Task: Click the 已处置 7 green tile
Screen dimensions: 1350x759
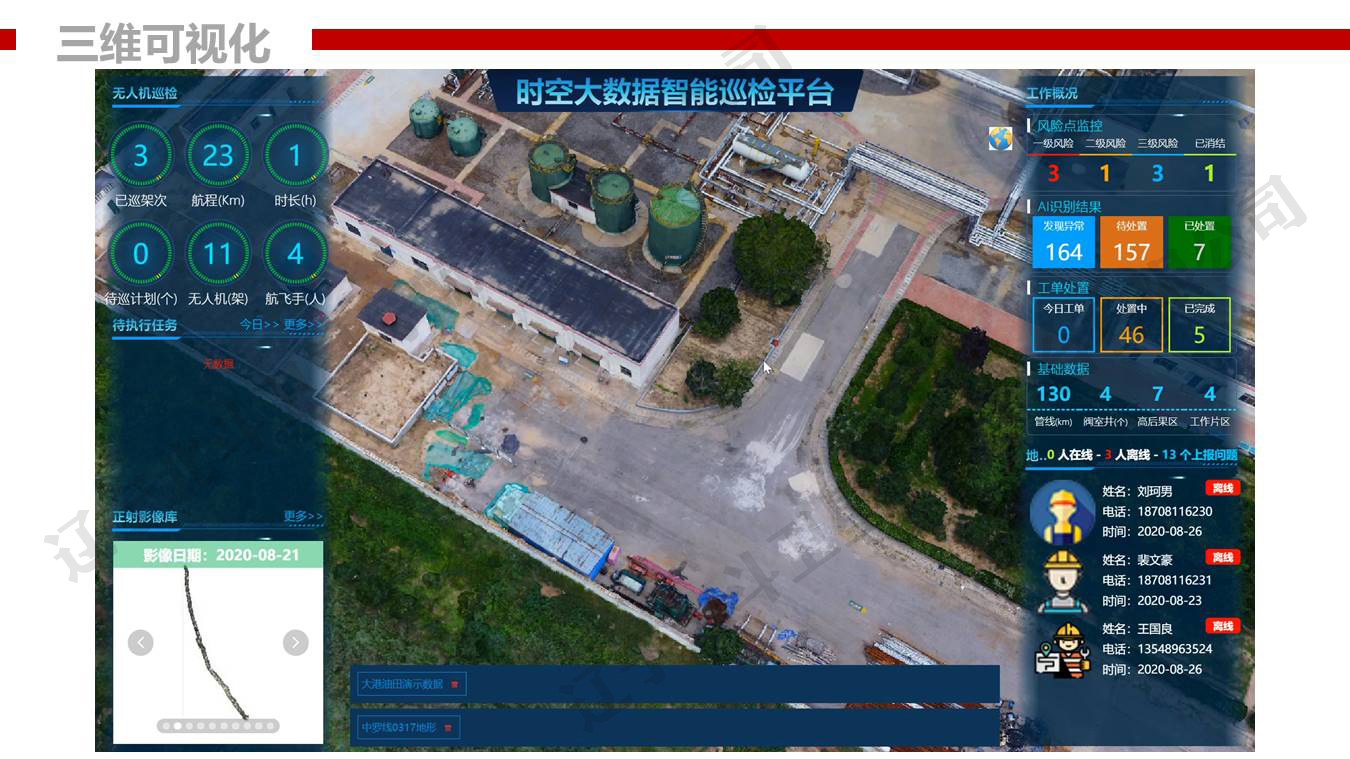Action: tap(1199, 243)
